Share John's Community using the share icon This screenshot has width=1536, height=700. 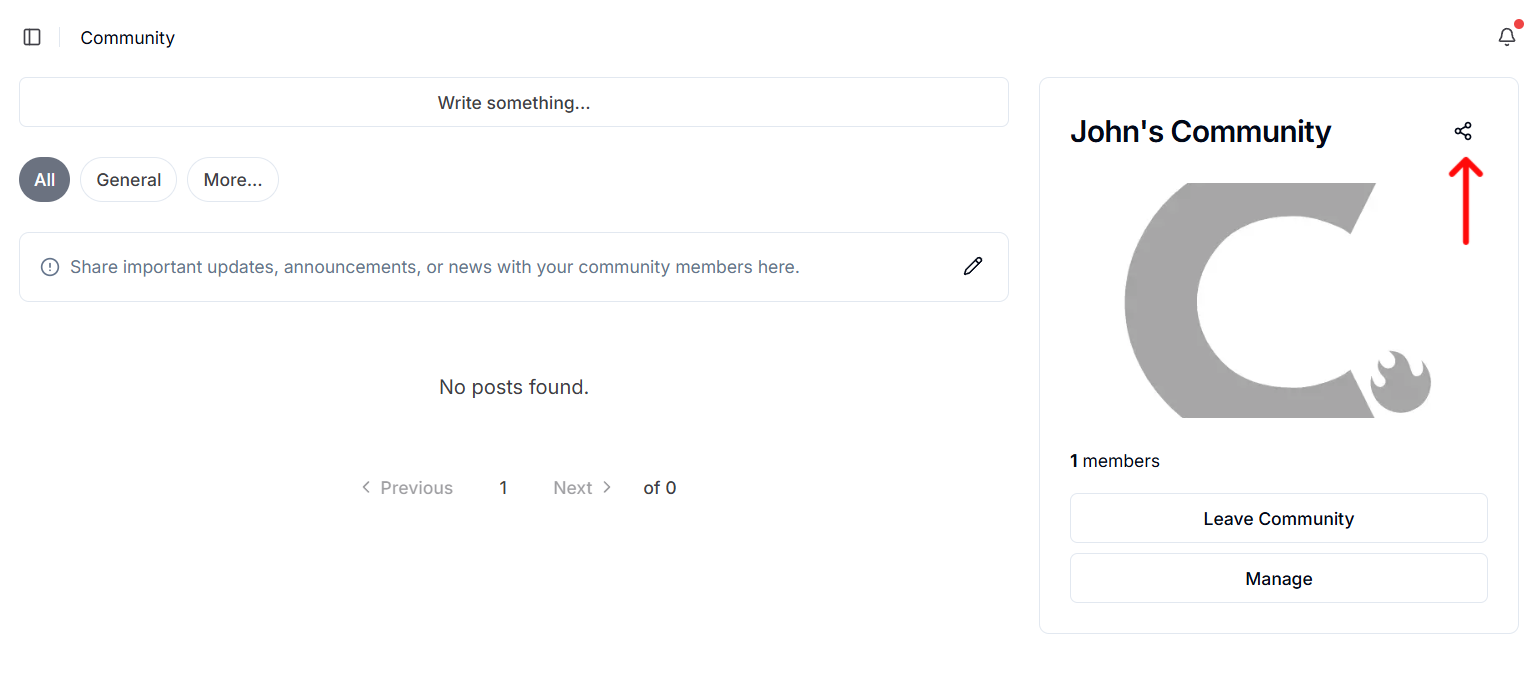click(1463, 130)
